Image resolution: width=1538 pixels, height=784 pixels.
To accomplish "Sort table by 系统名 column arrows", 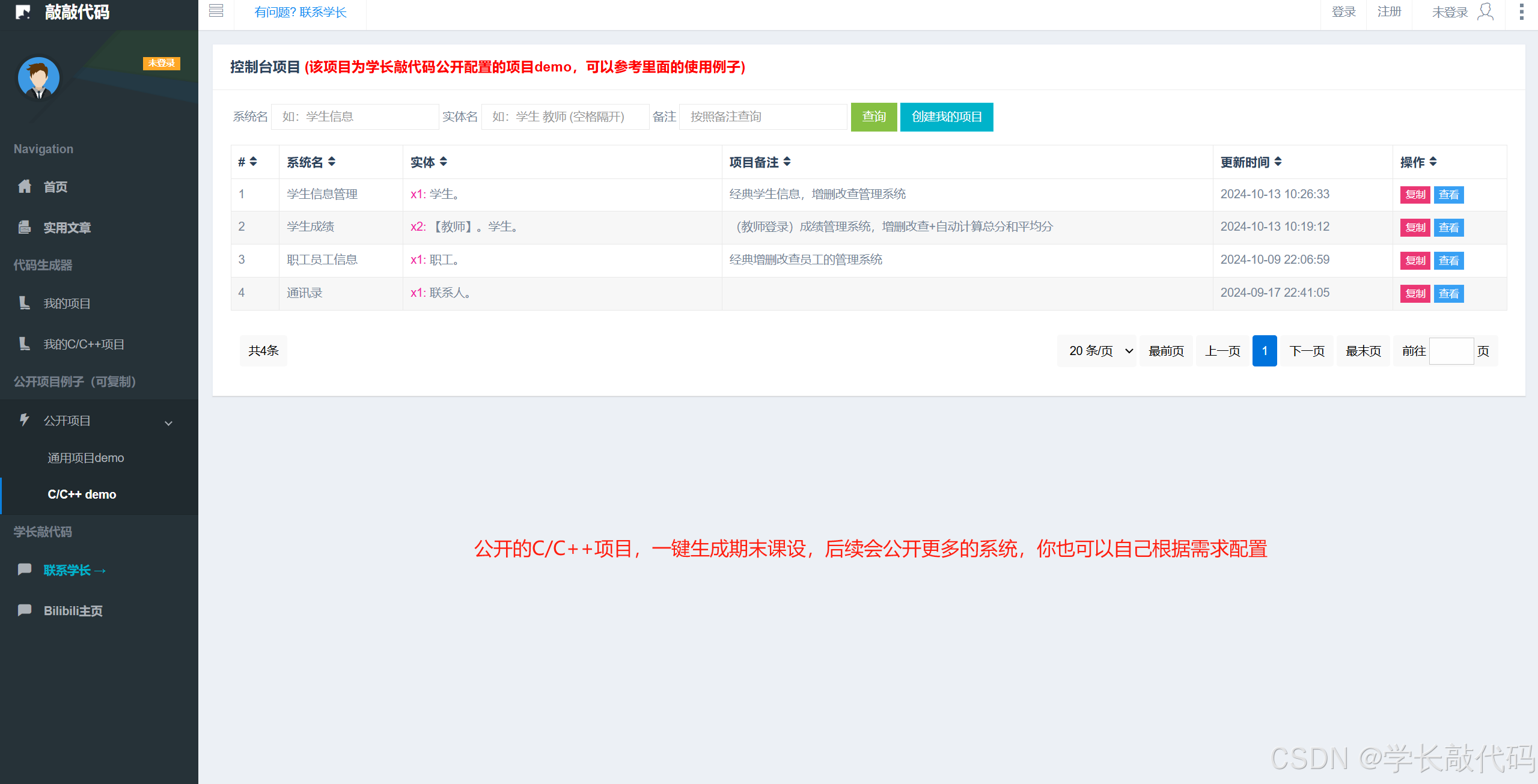I will (332, 162).
